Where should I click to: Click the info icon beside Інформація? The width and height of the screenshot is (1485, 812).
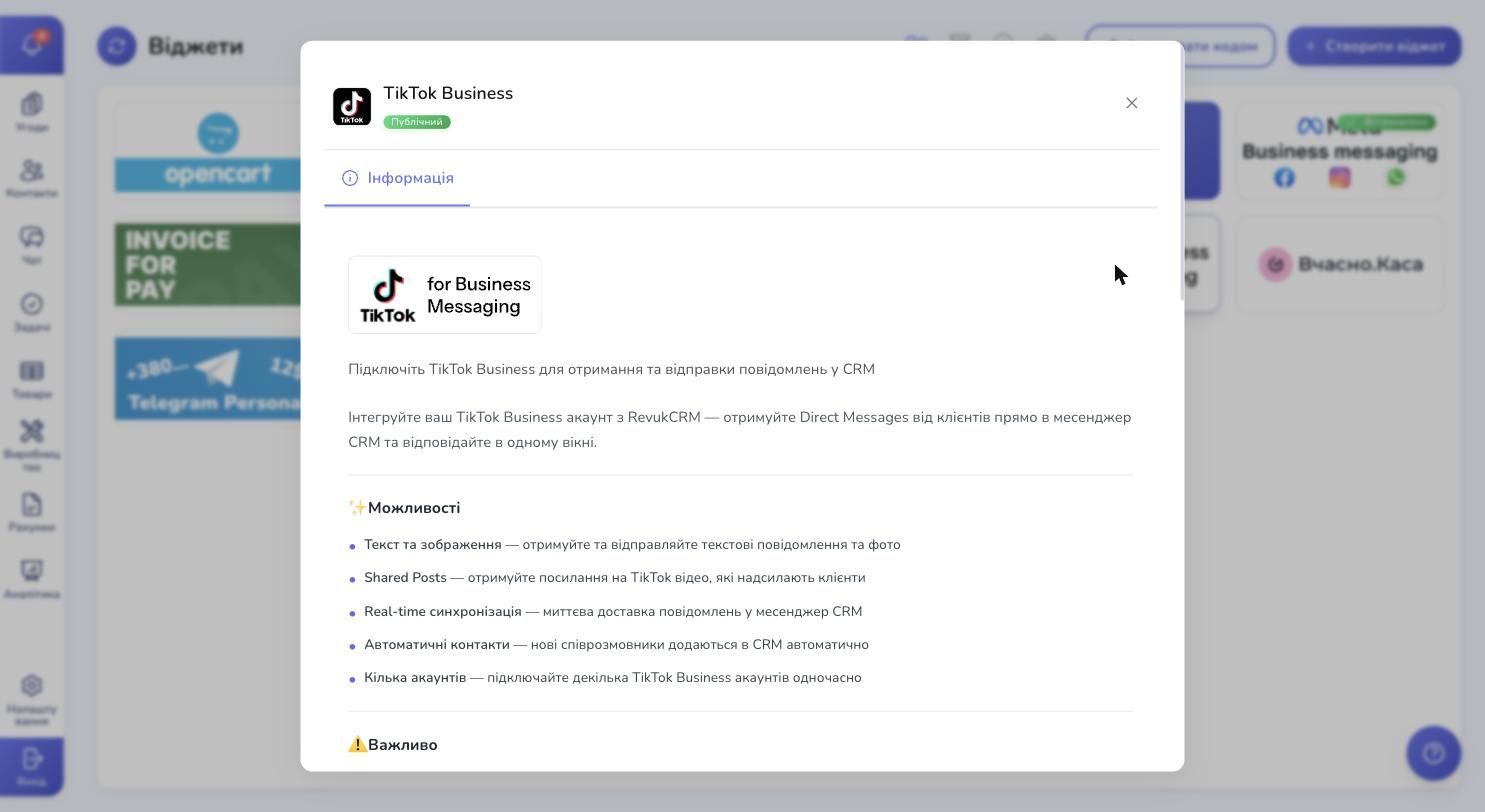coord(350,178)
